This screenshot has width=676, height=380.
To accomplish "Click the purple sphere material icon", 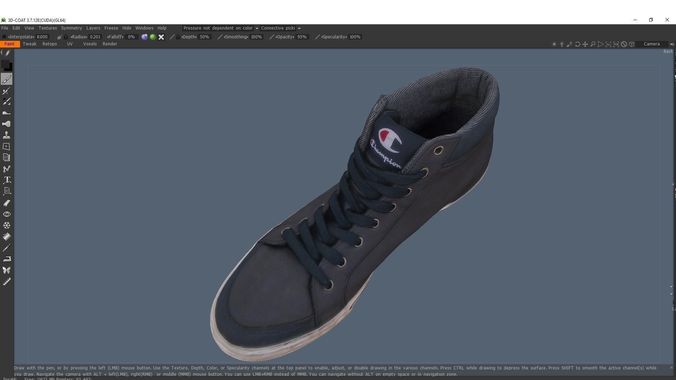I will (144, 37).
